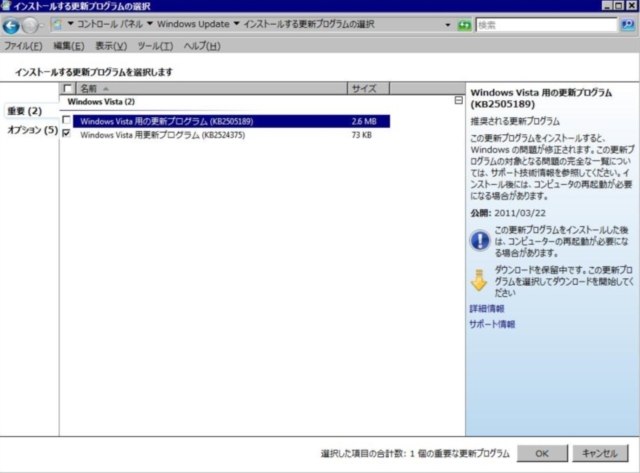Click into the 検索 search field
The image size is (640, 473).
pos(546,25)
